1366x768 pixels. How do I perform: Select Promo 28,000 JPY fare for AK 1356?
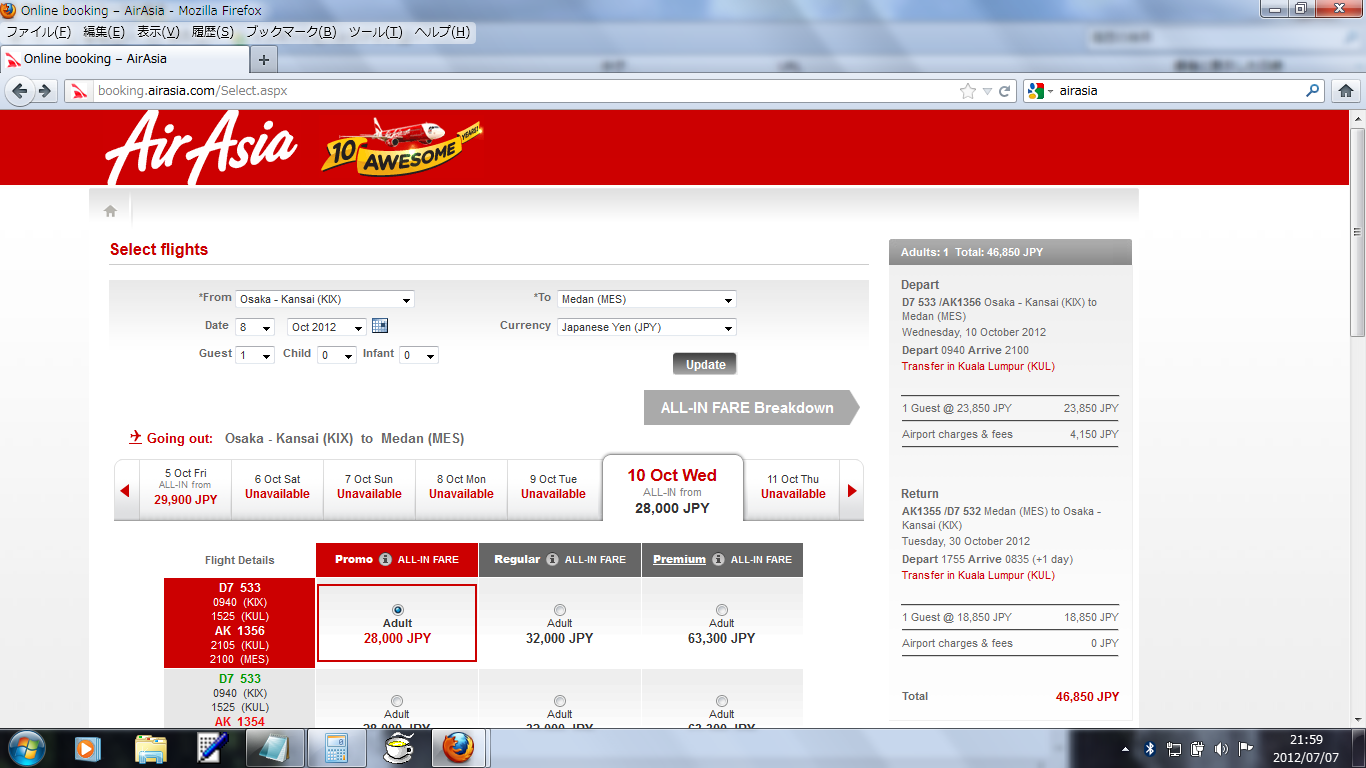click(x=398, y=609)
